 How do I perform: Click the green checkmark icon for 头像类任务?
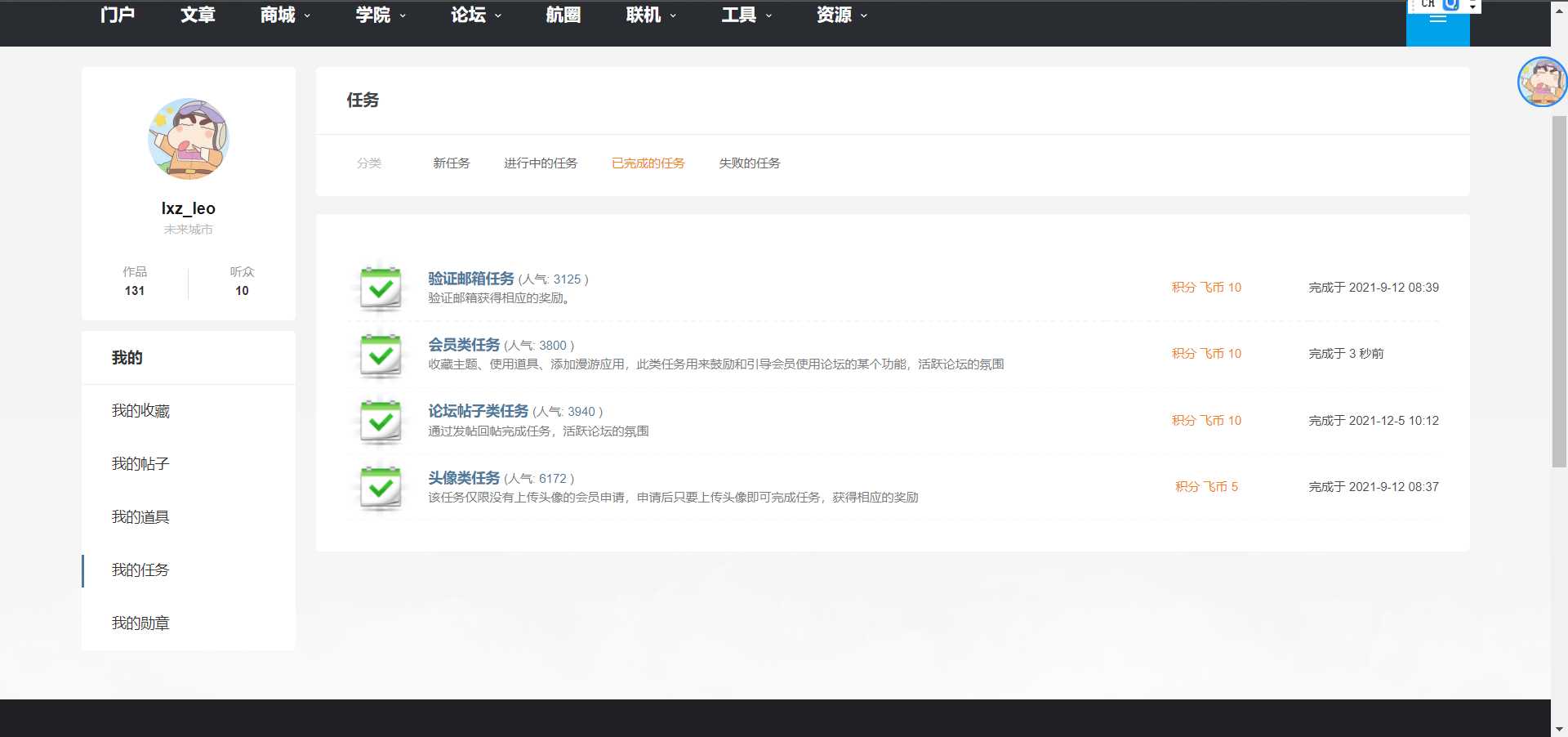click(x=381, y=488)
